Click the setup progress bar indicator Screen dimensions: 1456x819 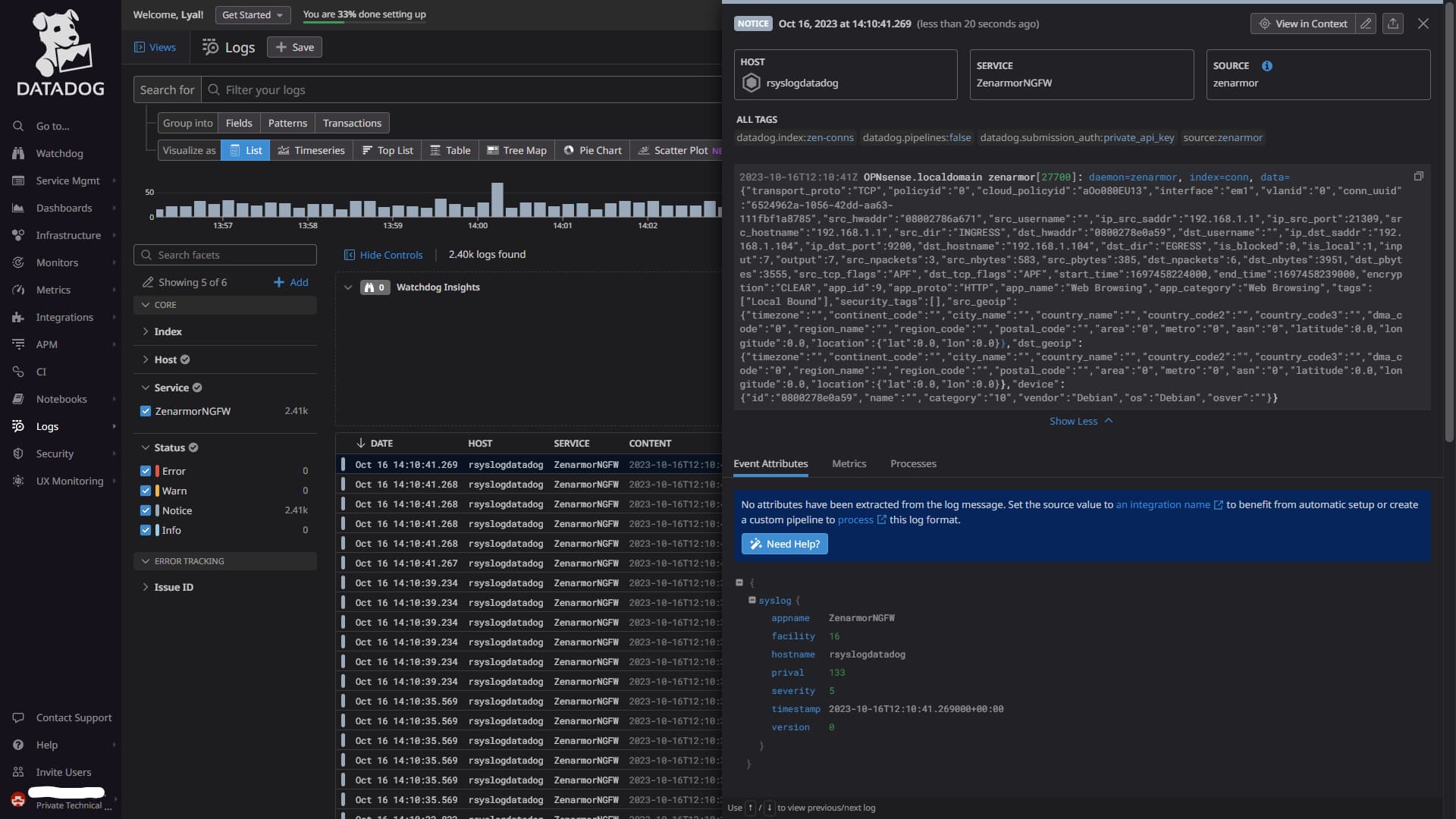click(x=364, y=22)
